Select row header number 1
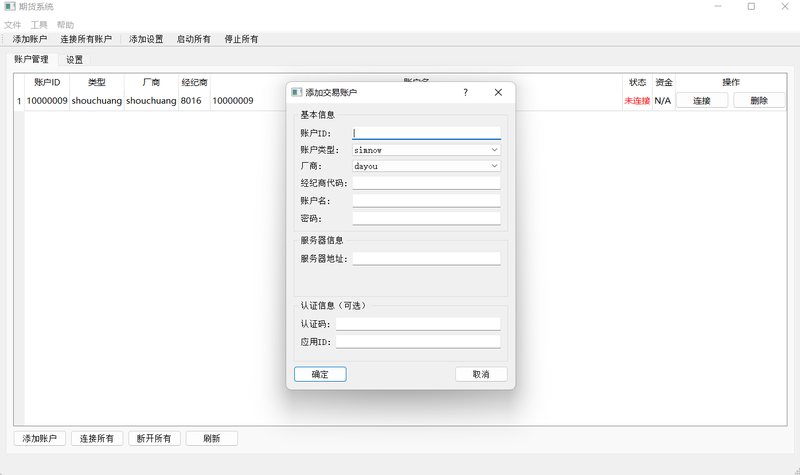The width and height of the screenshot is (800, 475). (x=19, y=101)
